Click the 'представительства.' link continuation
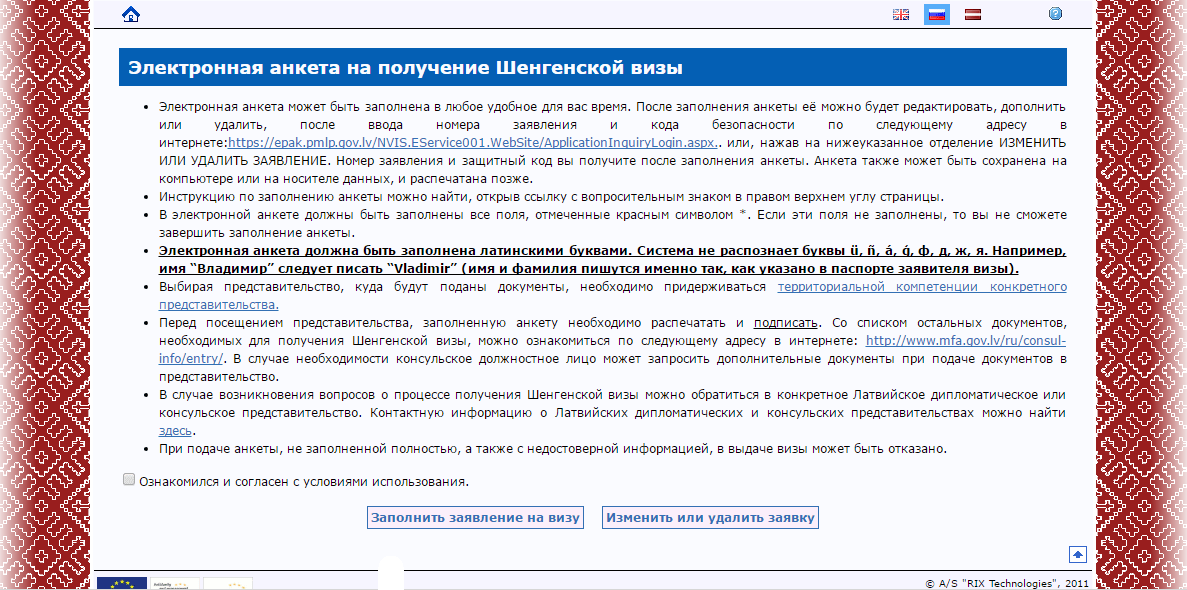 coord(218,304)
